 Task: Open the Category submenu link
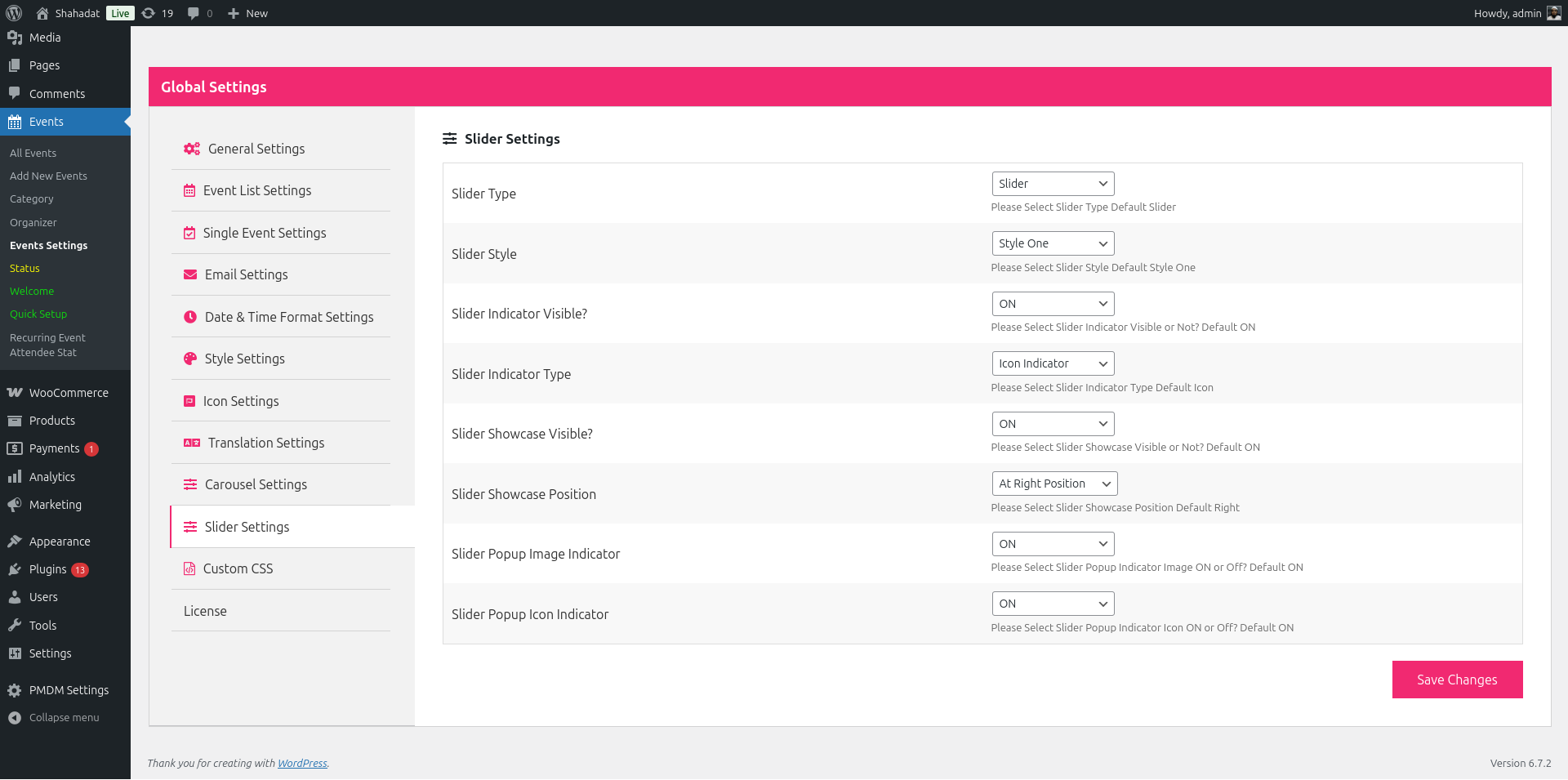[x=32, y=198]
